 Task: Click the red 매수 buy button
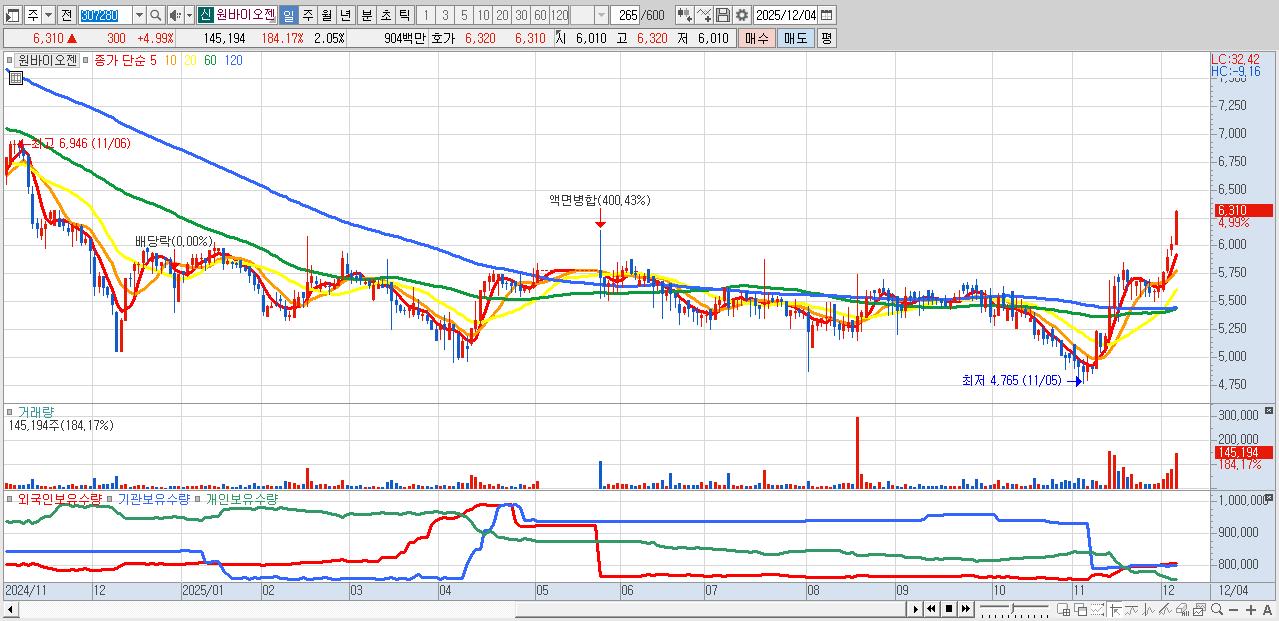point(757,38)
